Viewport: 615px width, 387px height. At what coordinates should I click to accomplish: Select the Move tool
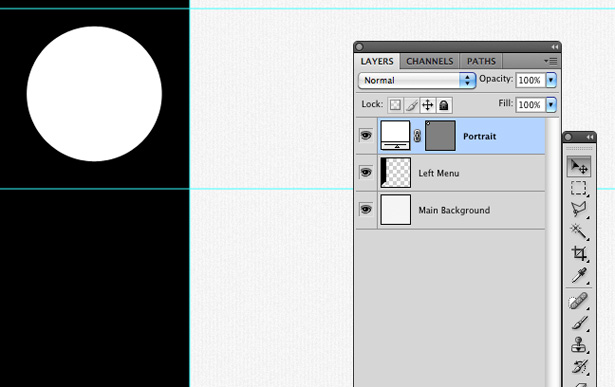pyautogui.click(x=579, y=166)
